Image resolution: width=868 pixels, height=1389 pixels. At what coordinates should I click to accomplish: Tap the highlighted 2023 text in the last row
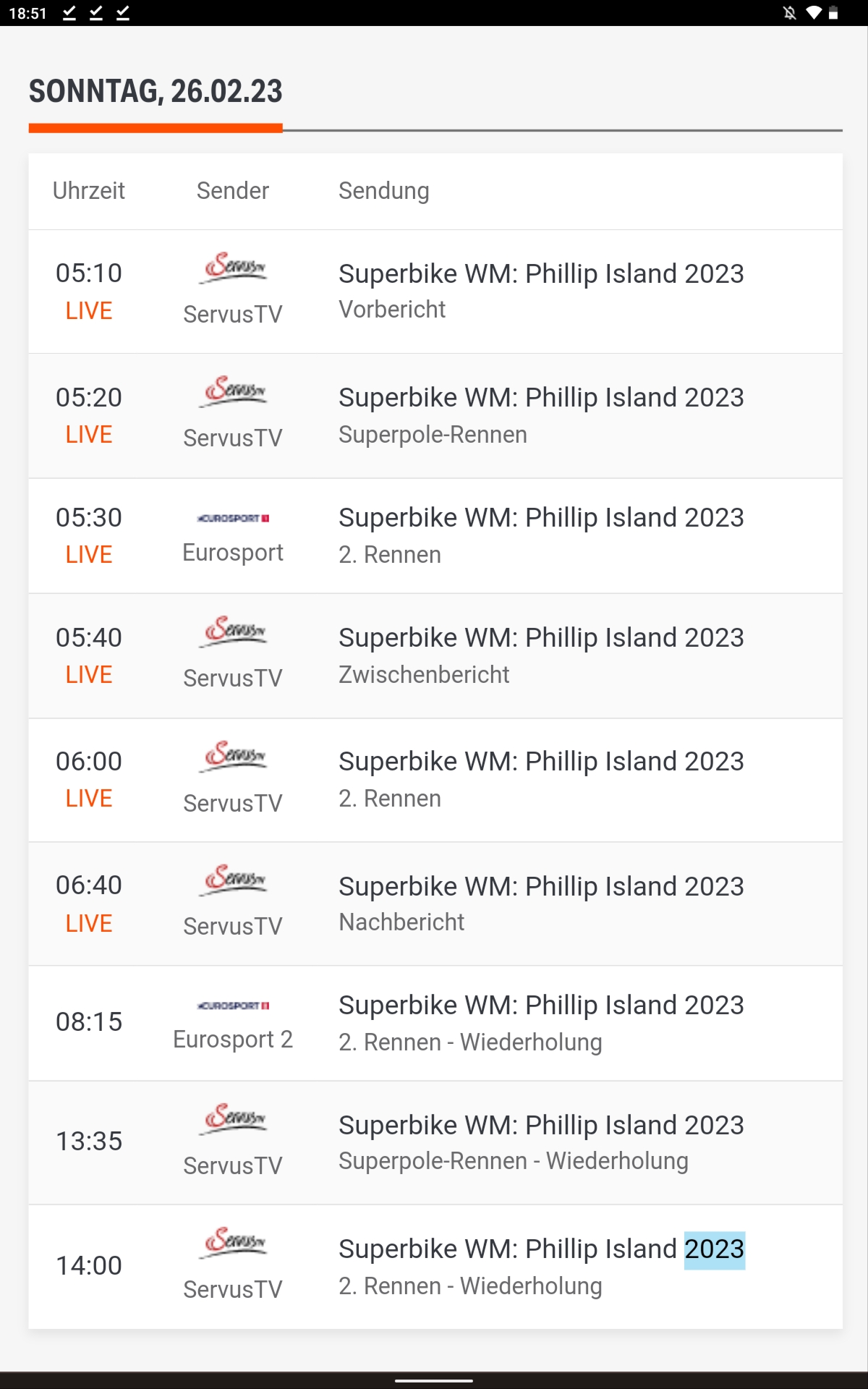point(715,1249)
